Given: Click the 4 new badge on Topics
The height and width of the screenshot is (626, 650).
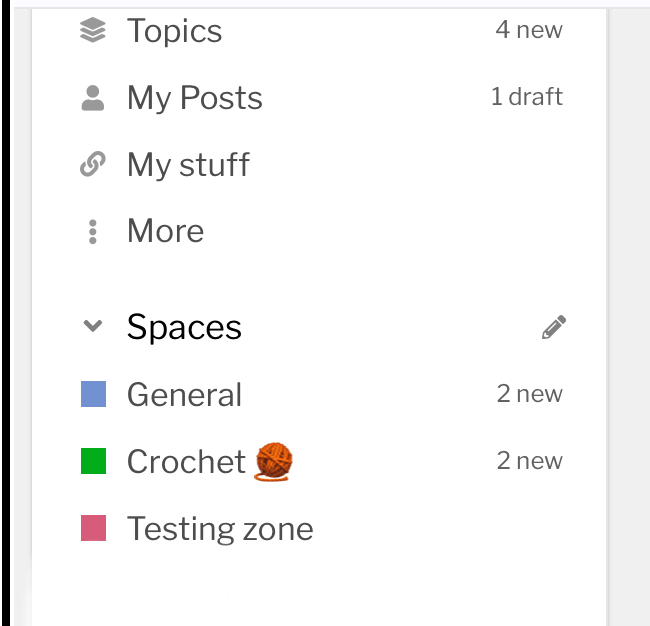Looking at the screenshot, I should [x=529, y=30].
